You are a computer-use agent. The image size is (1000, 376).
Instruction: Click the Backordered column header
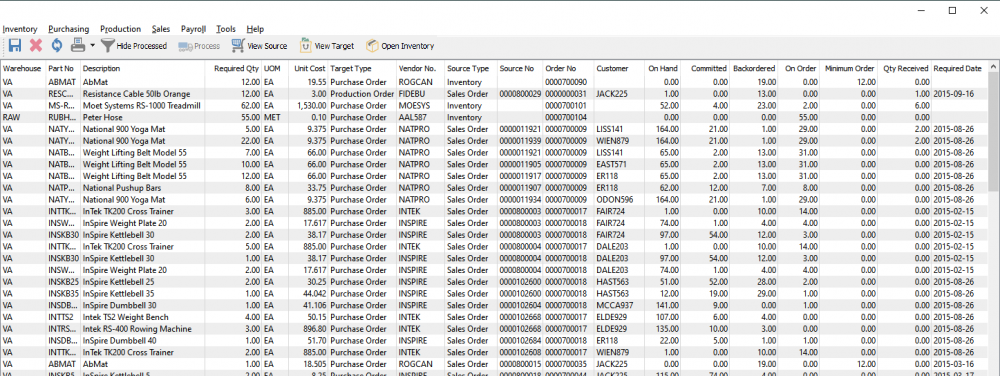pos(754,68)
